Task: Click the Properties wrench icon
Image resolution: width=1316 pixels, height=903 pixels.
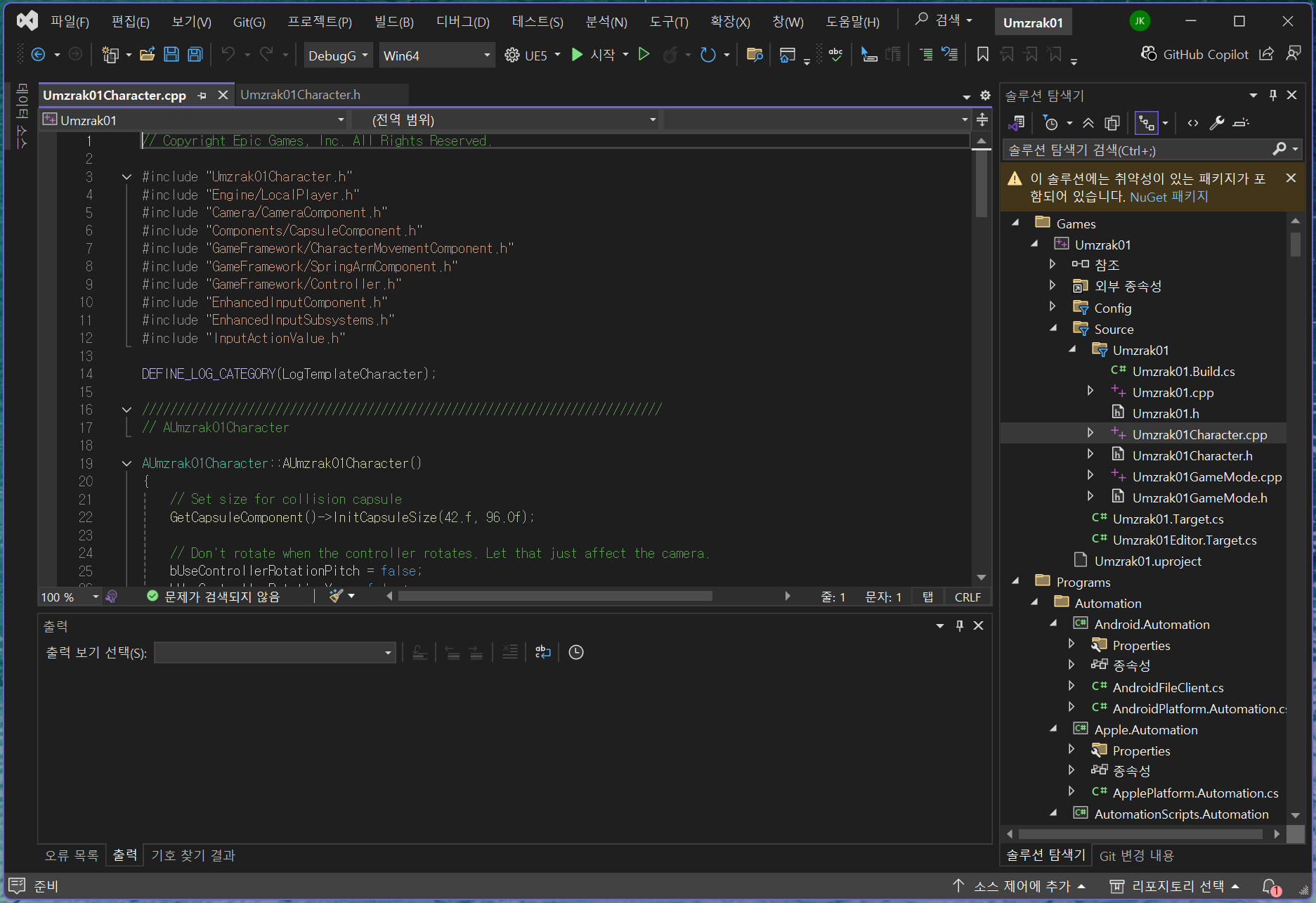Action: click(1217, 123)
